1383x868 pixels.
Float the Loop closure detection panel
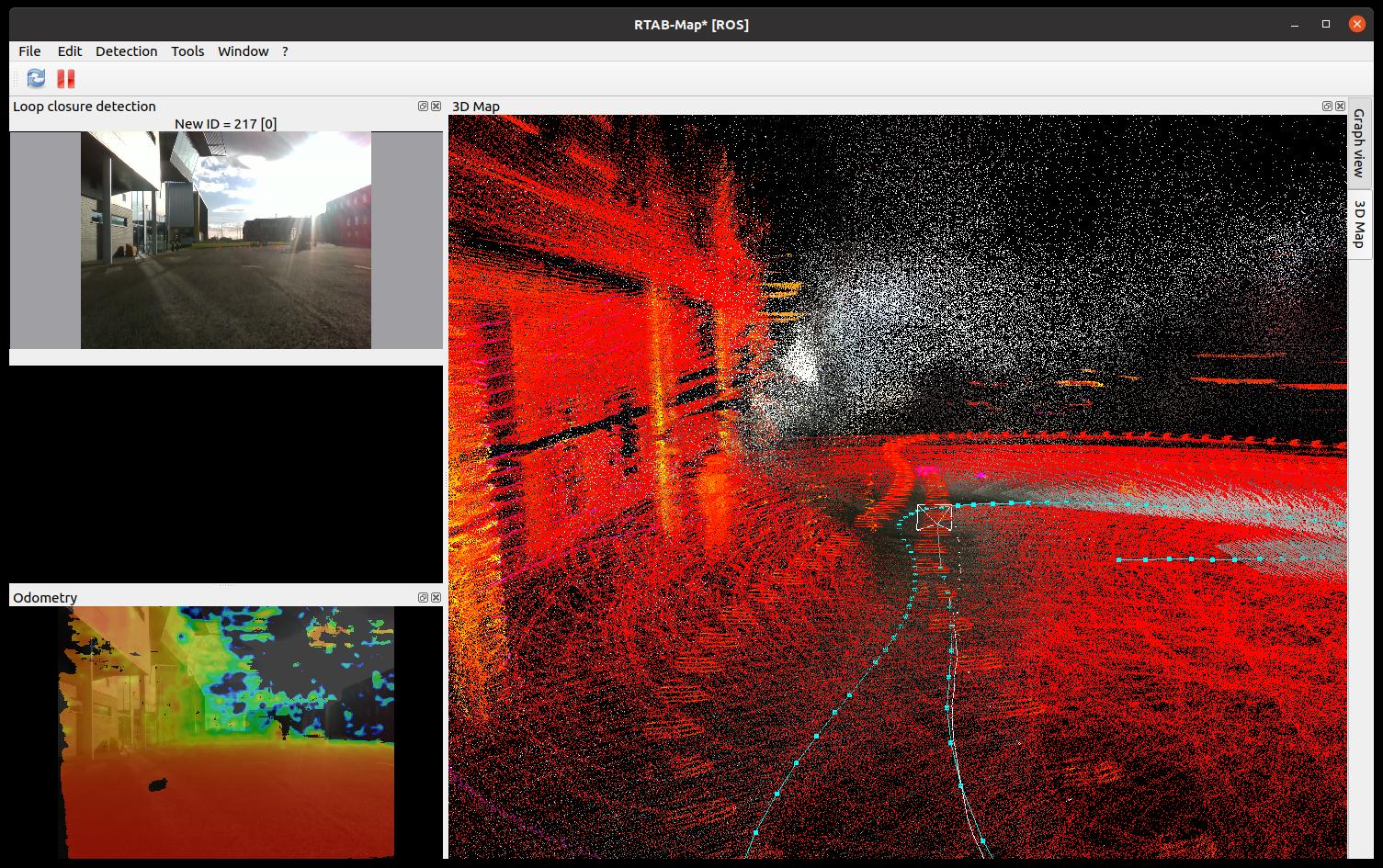click(x=423, y=107)
